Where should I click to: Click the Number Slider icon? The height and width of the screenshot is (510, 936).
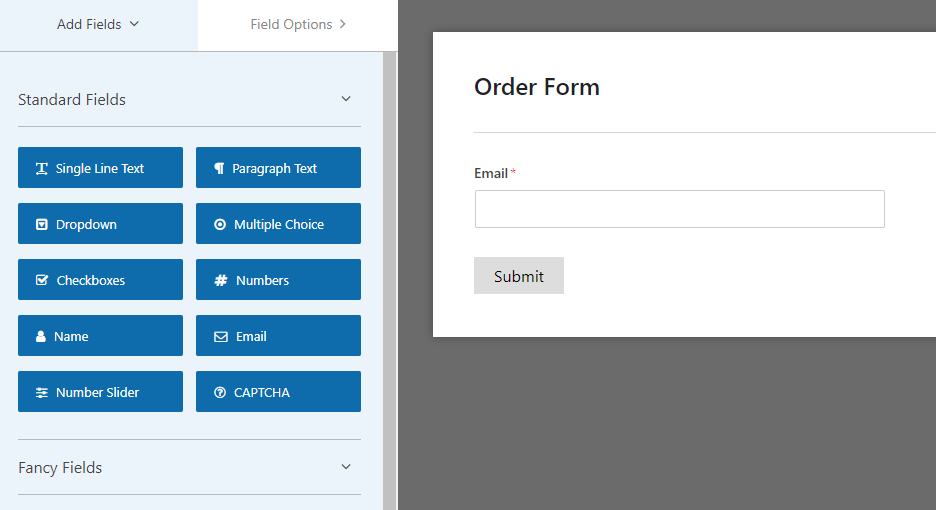pos(42,393)
